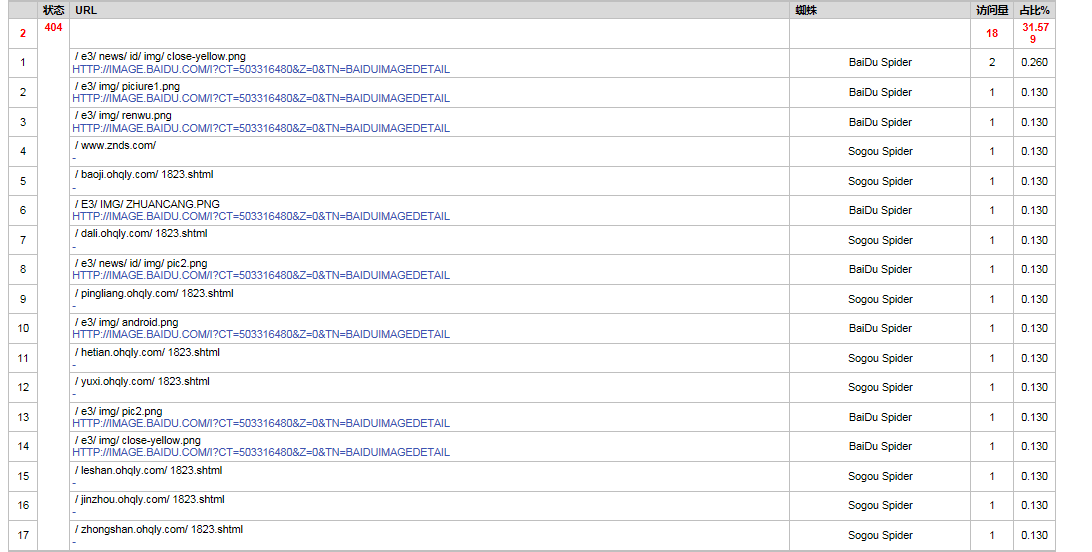
Task: Select the 状态 column header
Action: [x=54, y=10]
